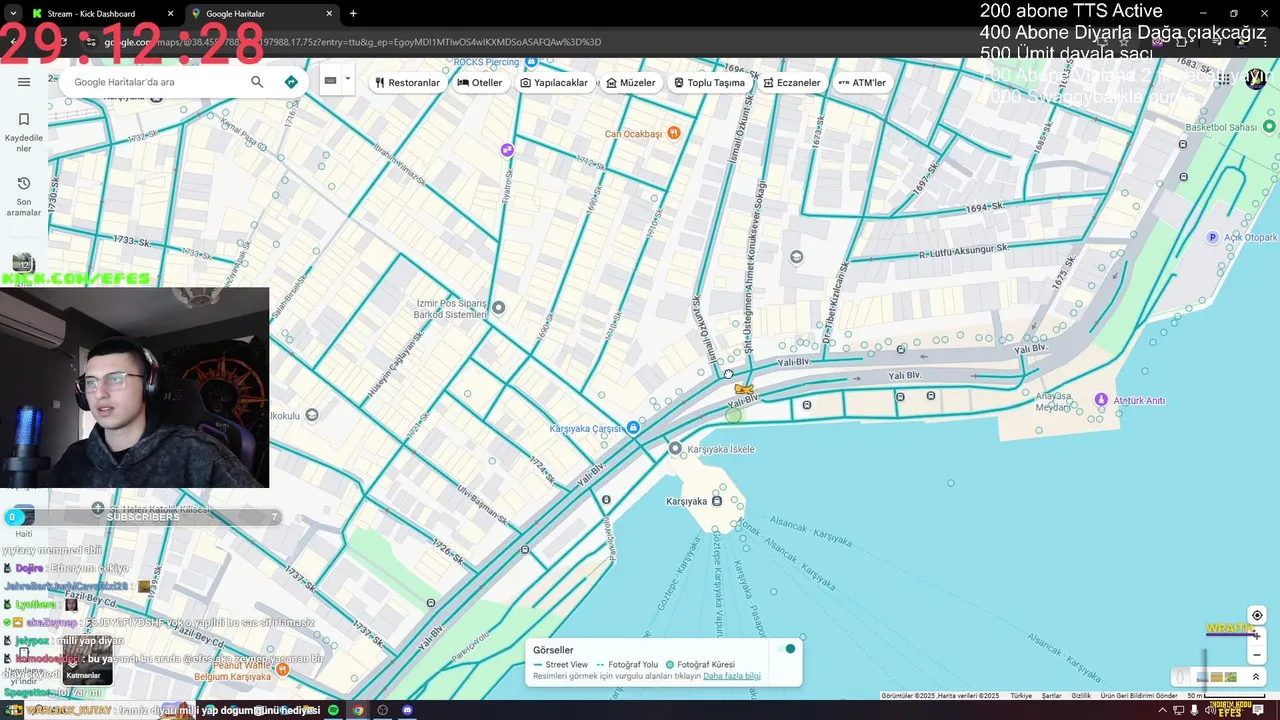
Task: Click the search magnifier icon
Action: [x=257, y=82]
